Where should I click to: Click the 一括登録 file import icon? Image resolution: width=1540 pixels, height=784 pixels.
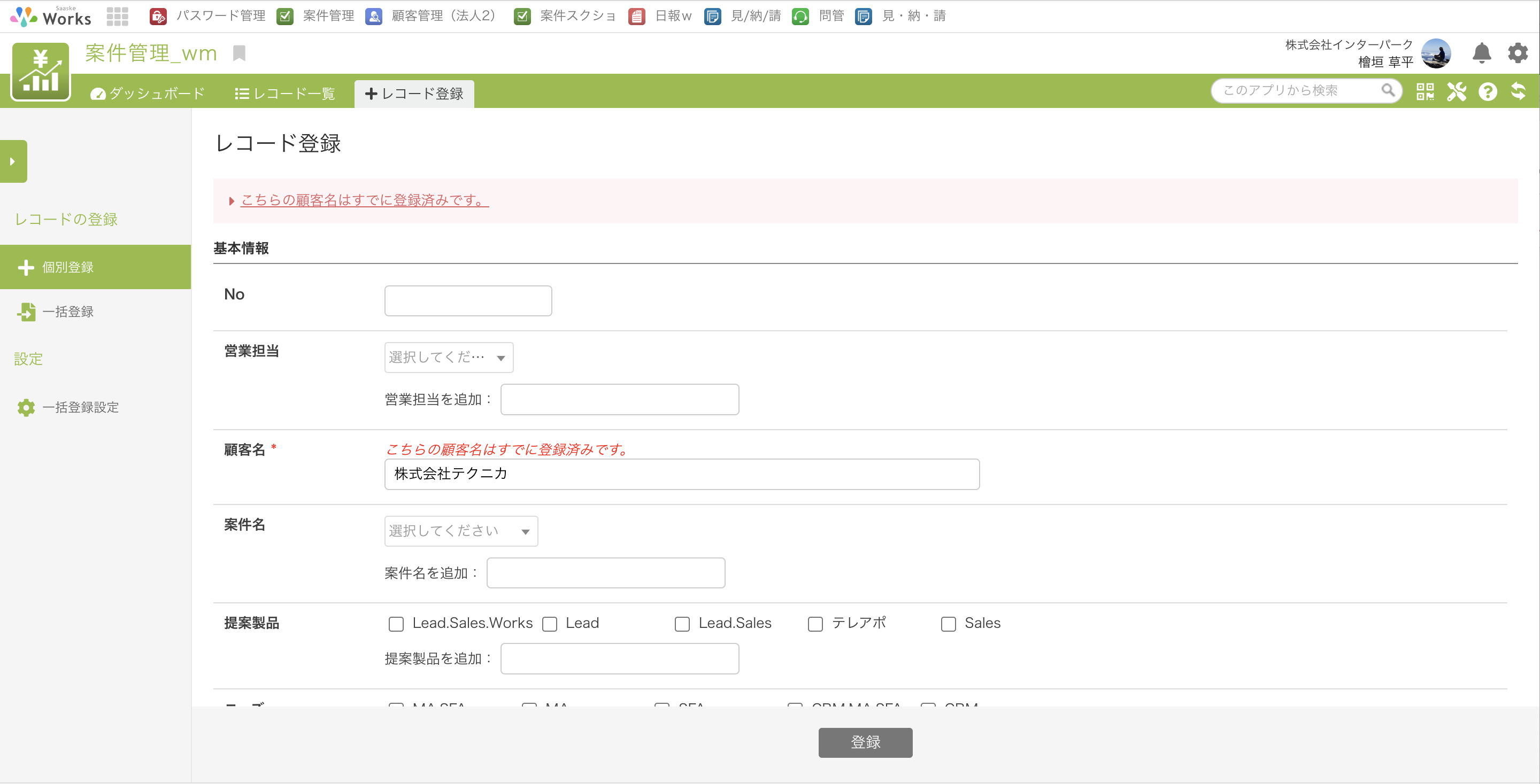(x=26, y=312)
